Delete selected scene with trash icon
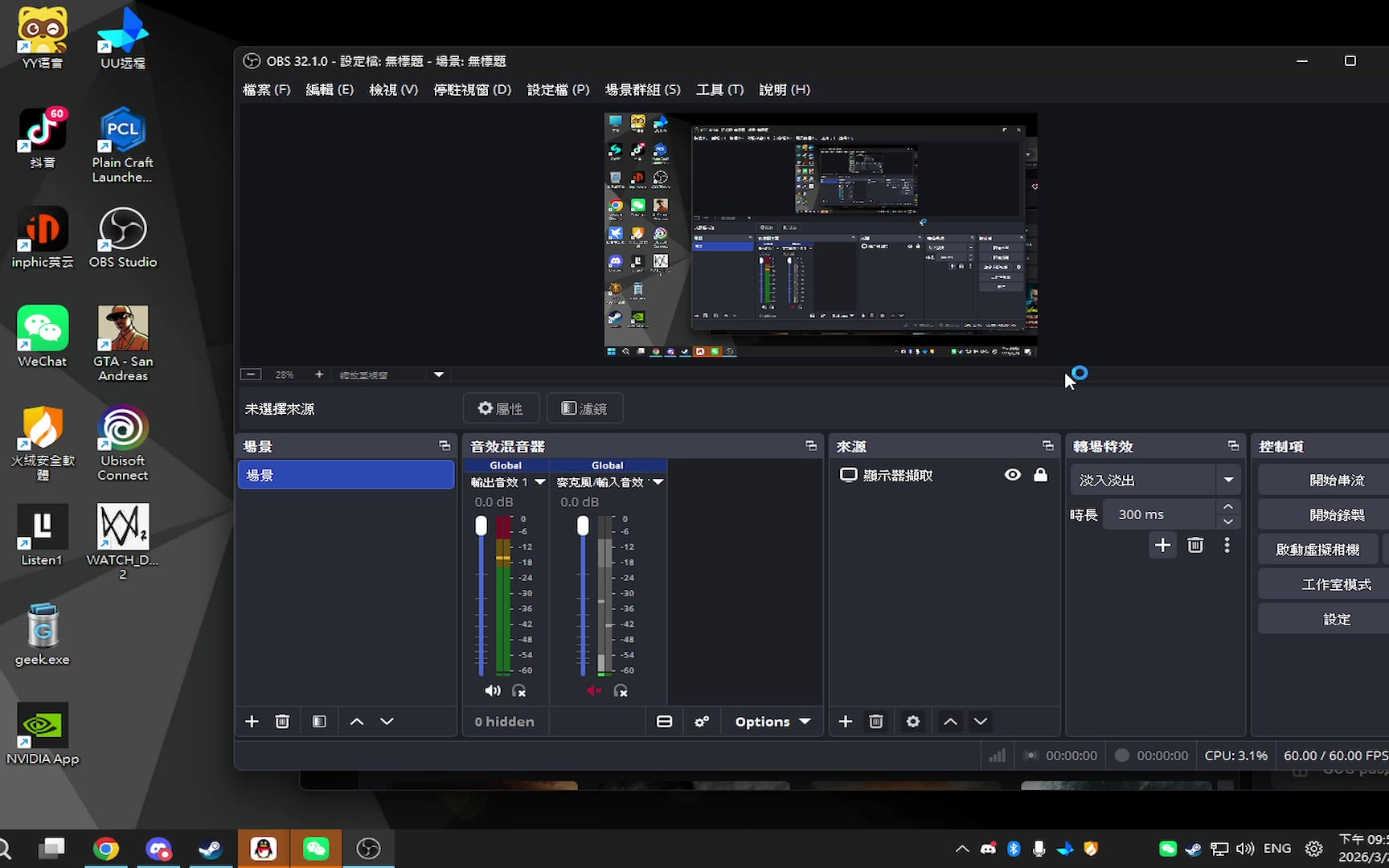Viewport: 1389px width, 868px height. (x=282, y=722)
